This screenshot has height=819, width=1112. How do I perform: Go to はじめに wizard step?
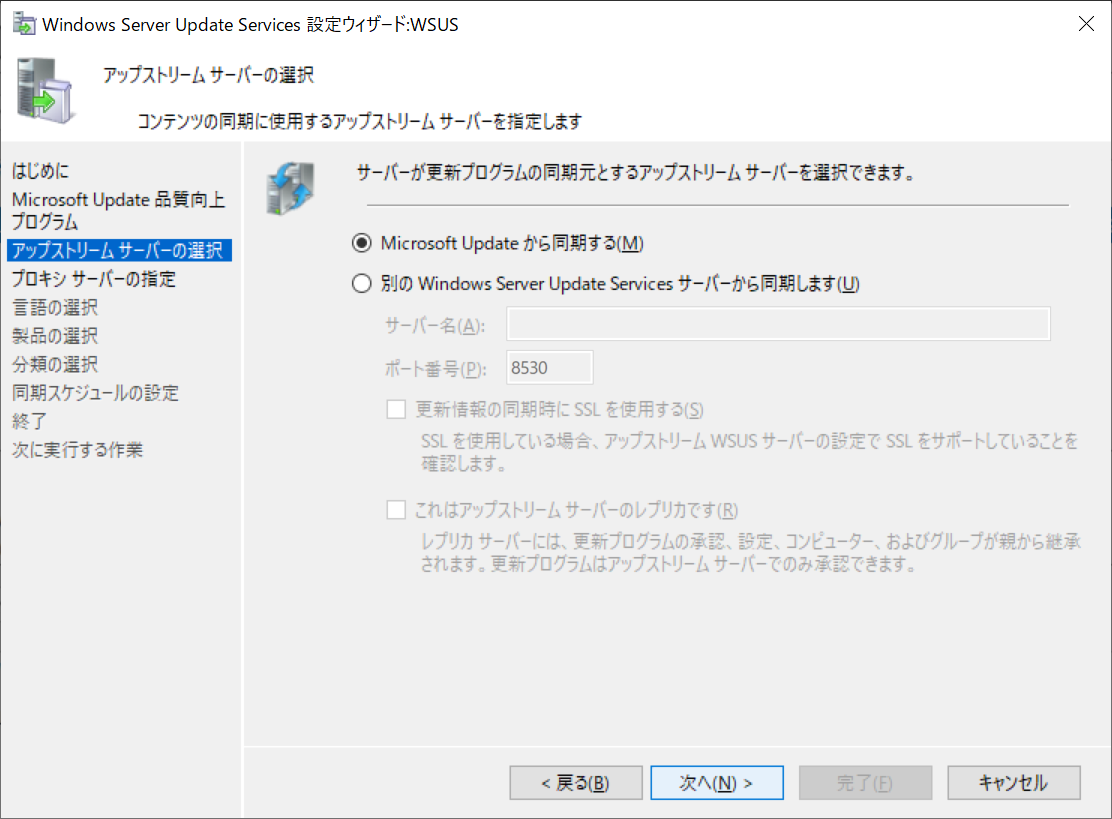(x=40, y=171)
